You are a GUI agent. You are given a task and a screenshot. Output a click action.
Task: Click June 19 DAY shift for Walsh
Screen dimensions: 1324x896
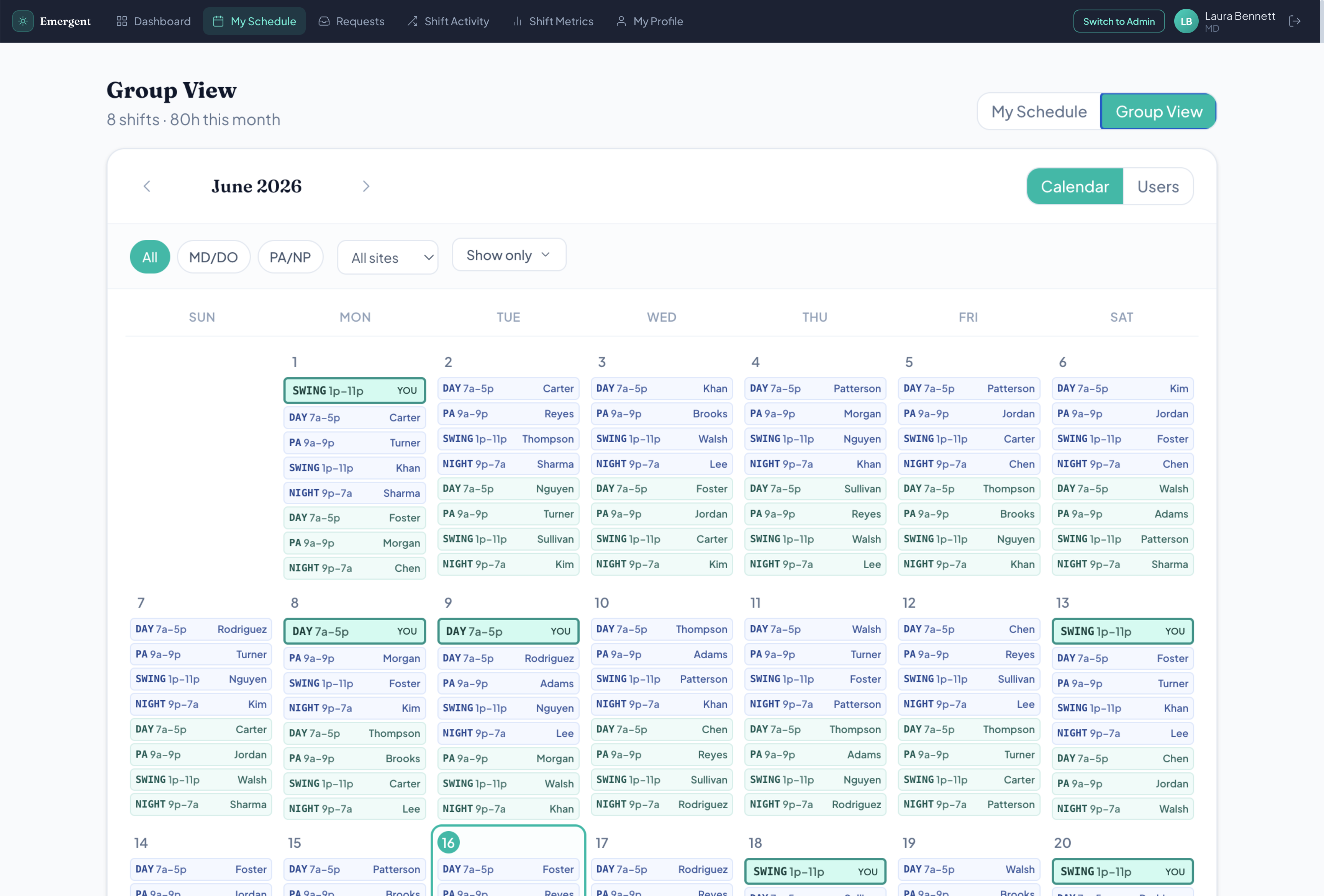coord(968,870)
